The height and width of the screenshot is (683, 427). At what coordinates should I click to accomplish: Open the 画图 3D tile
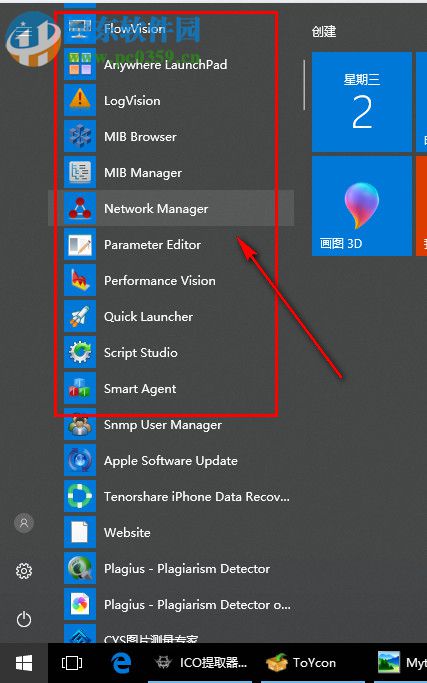(x=362, y=206)
